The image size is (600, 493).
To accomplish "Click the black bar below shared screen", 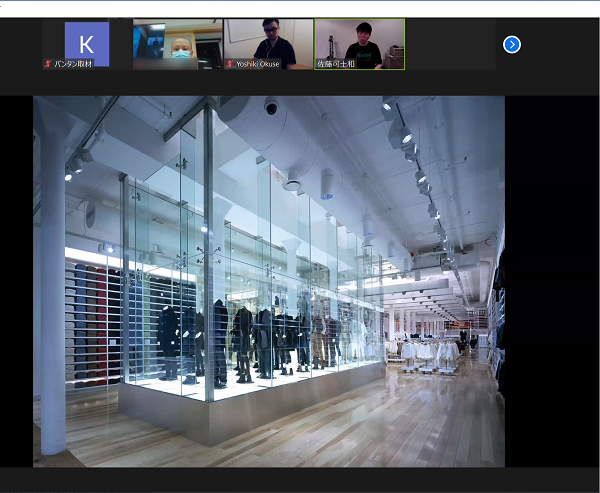I will tap(300, 480).
